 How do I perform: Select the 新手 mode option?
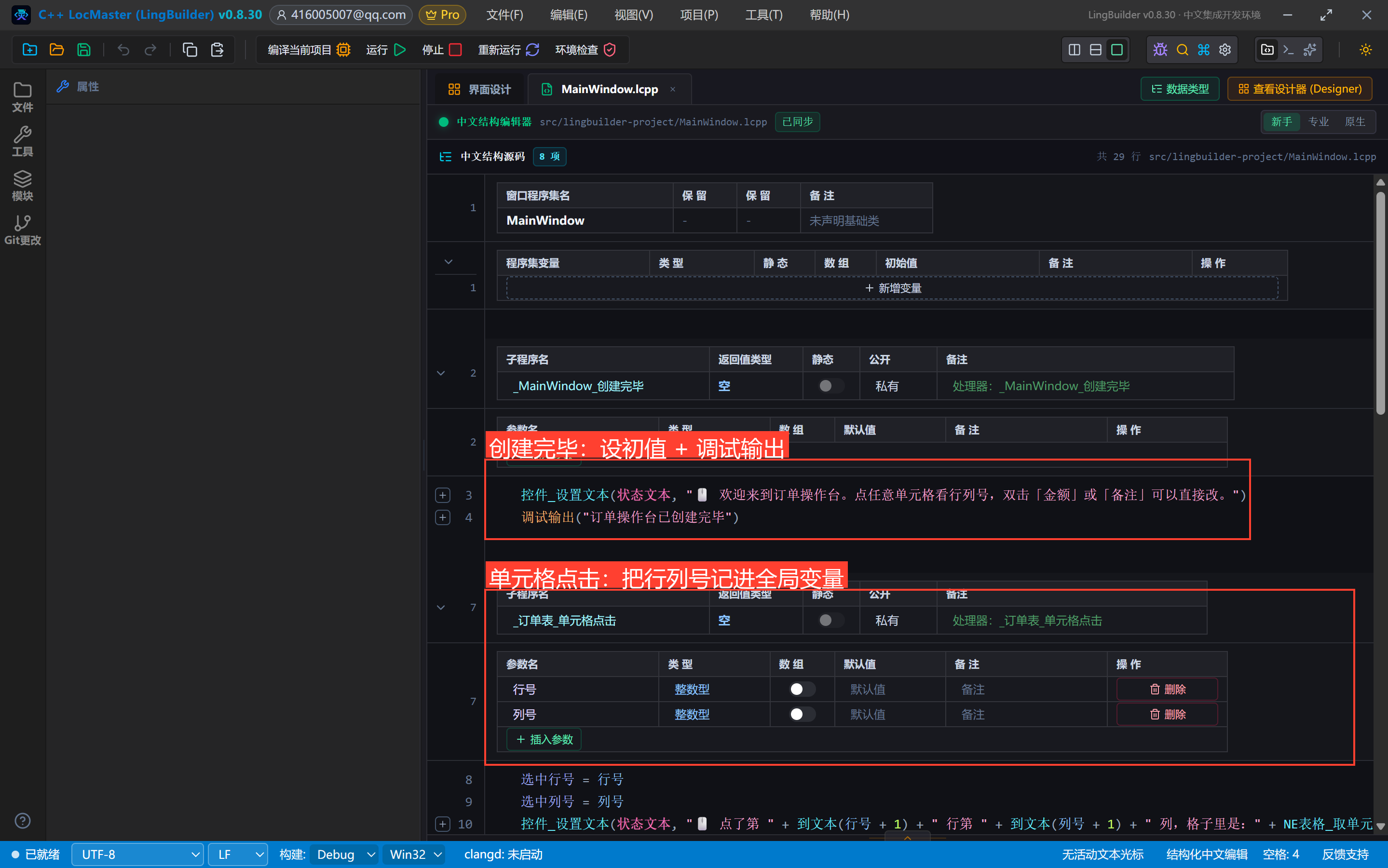click(x=1281, y=122)
